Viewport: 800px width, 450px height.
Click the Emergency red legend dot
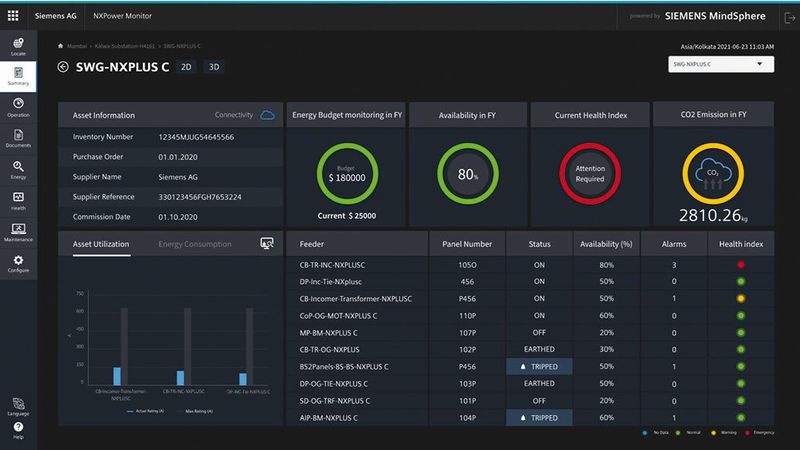click(x=747, y=433)
